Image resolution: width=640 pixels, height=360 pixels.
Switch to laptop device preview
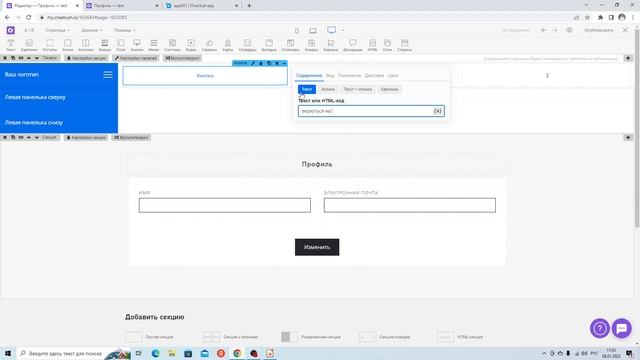tap(313, 31)
